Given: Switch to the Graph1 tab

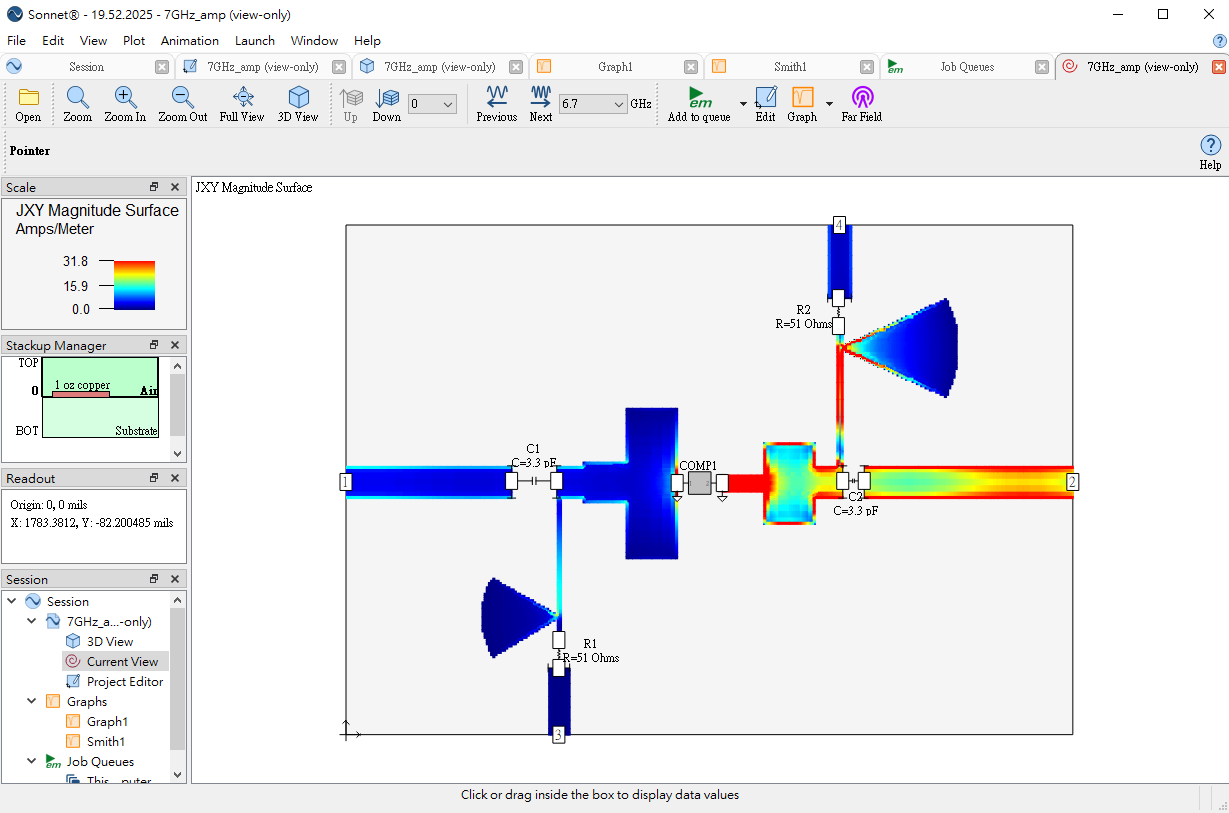Looking at the screenshot, I should click(x=615, y=67).
